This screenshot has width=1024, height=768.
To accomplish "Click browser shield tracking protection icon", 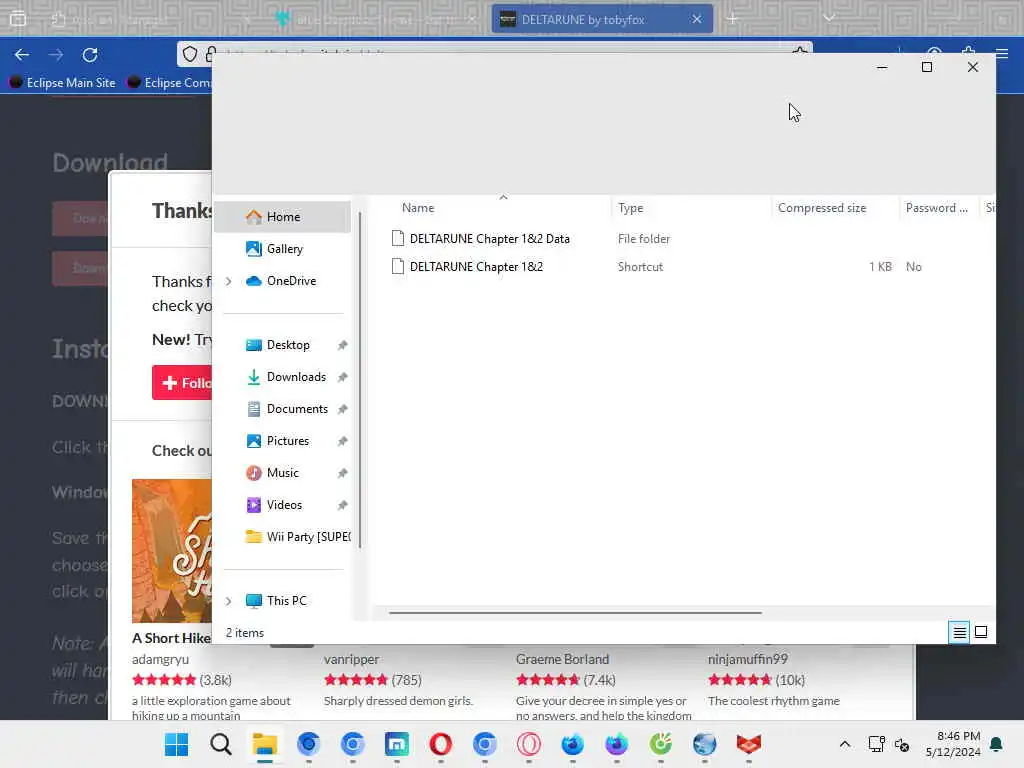I will [189, 54].
